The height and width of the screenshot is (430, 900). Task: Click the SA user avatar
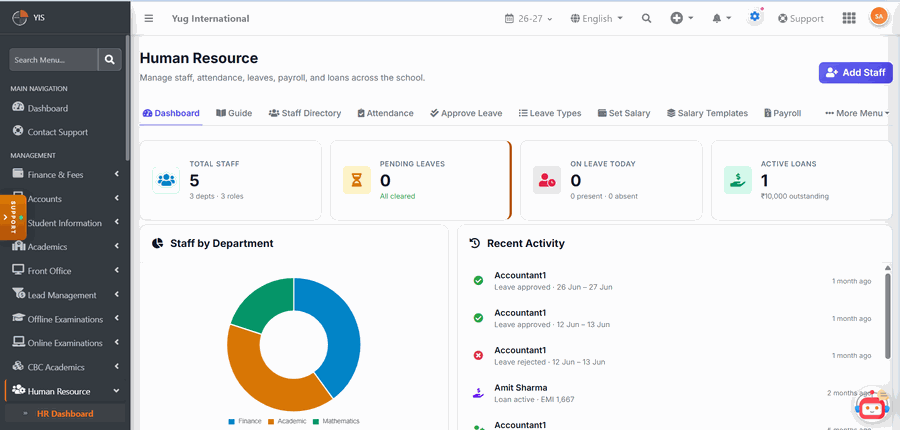pyautogui.click(x=878, y=17)
